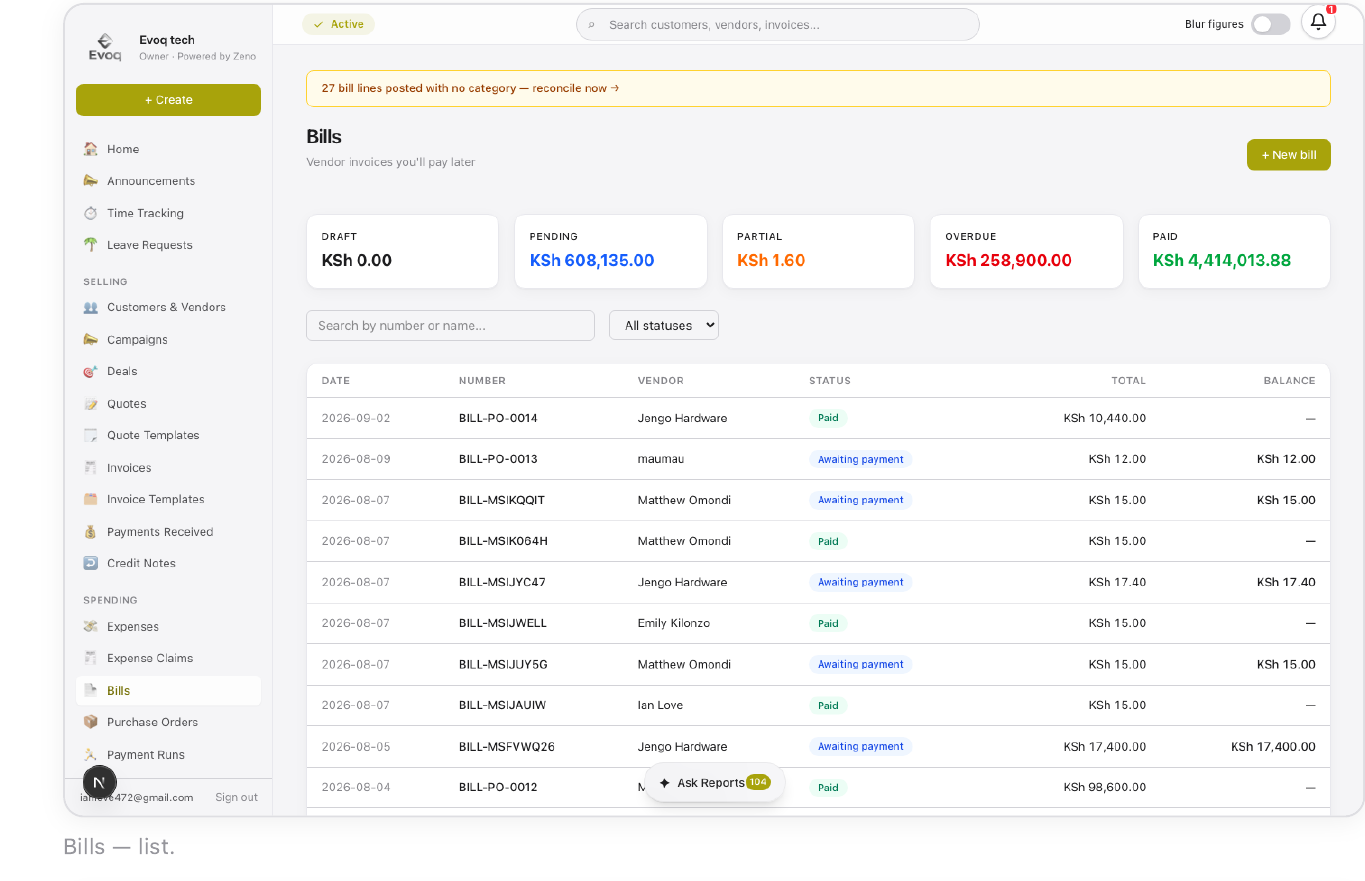Click the Overdue KSh 258,900.00 card
Screen dimensions: 1365x881
point(1026,251)
